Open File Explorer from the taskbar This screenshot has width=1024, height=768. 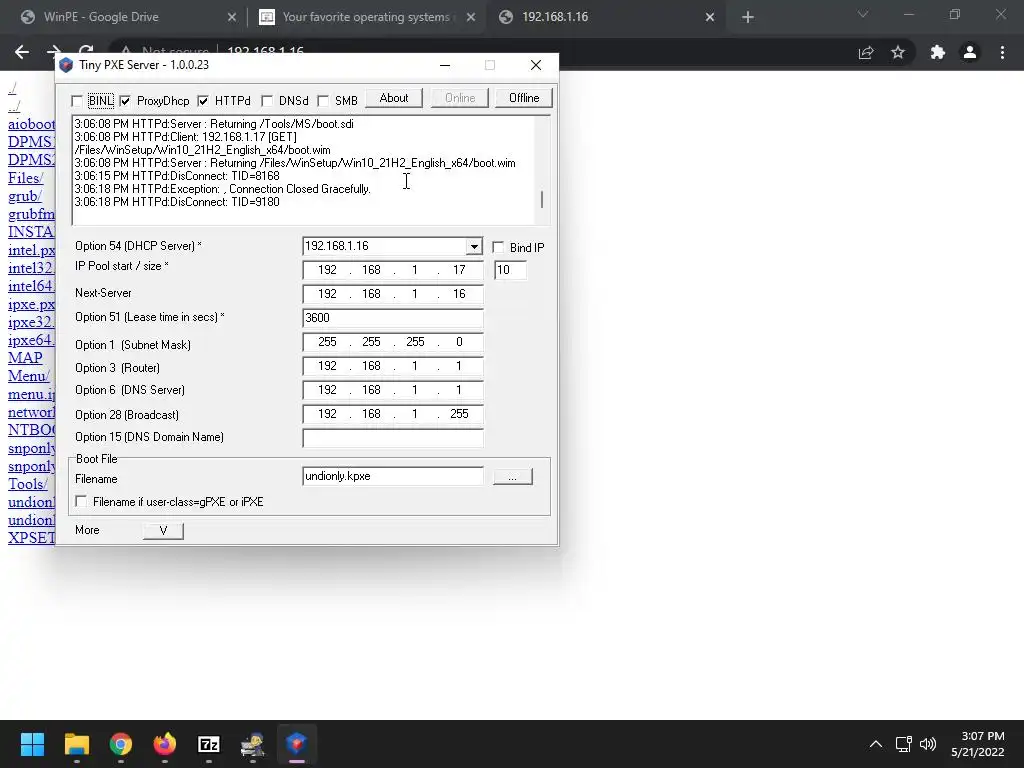[x=76, y=744]
